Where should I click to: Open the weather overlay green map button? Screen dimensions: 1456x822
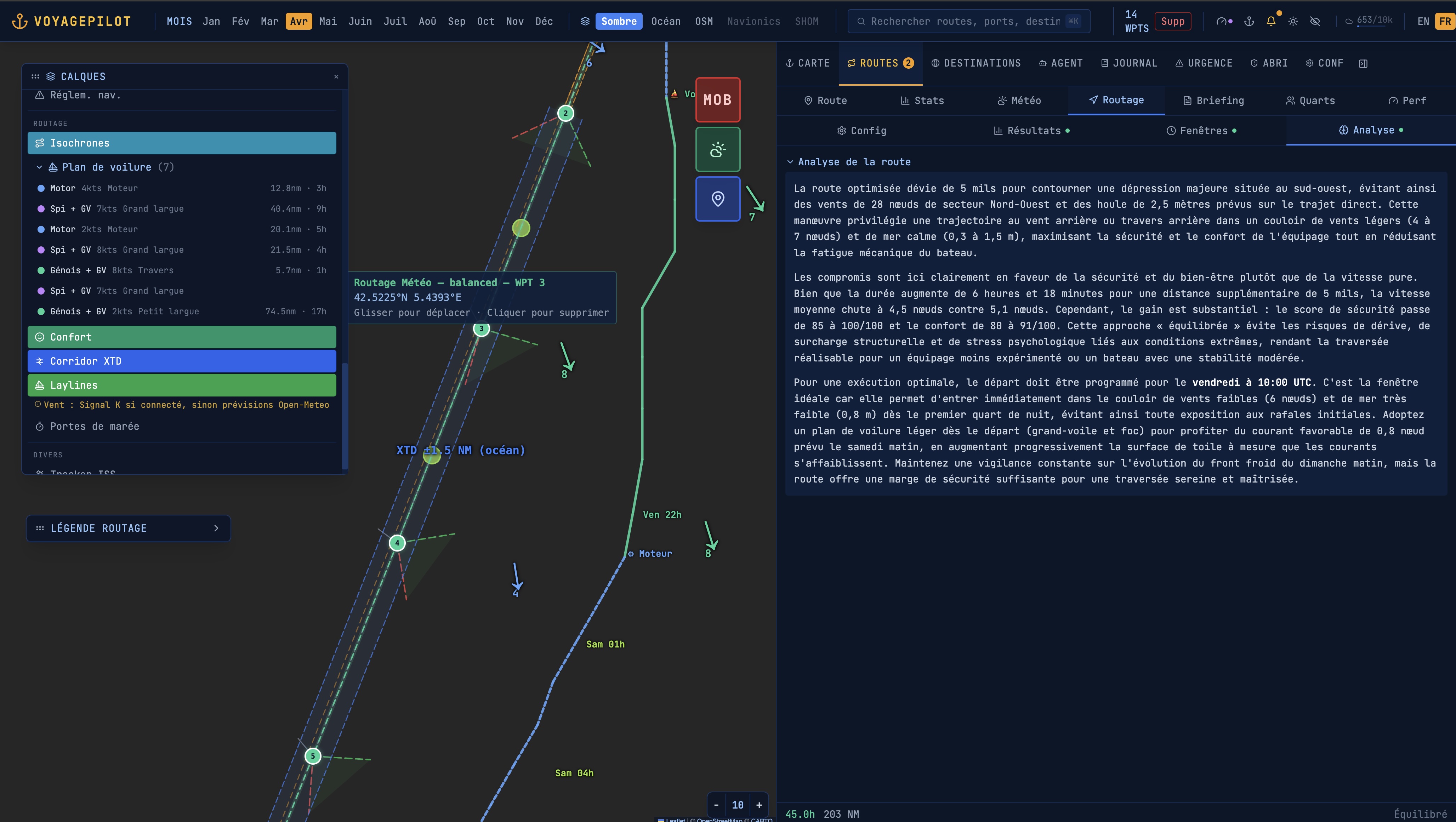tap(717, 150)
